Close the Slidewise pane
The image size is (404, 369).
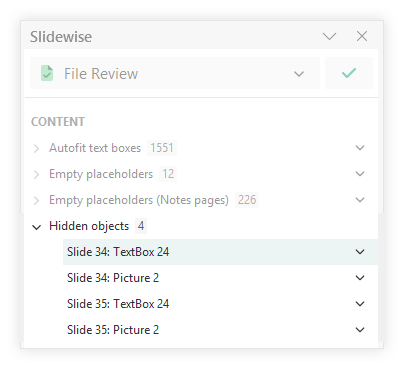coord(362,36)
